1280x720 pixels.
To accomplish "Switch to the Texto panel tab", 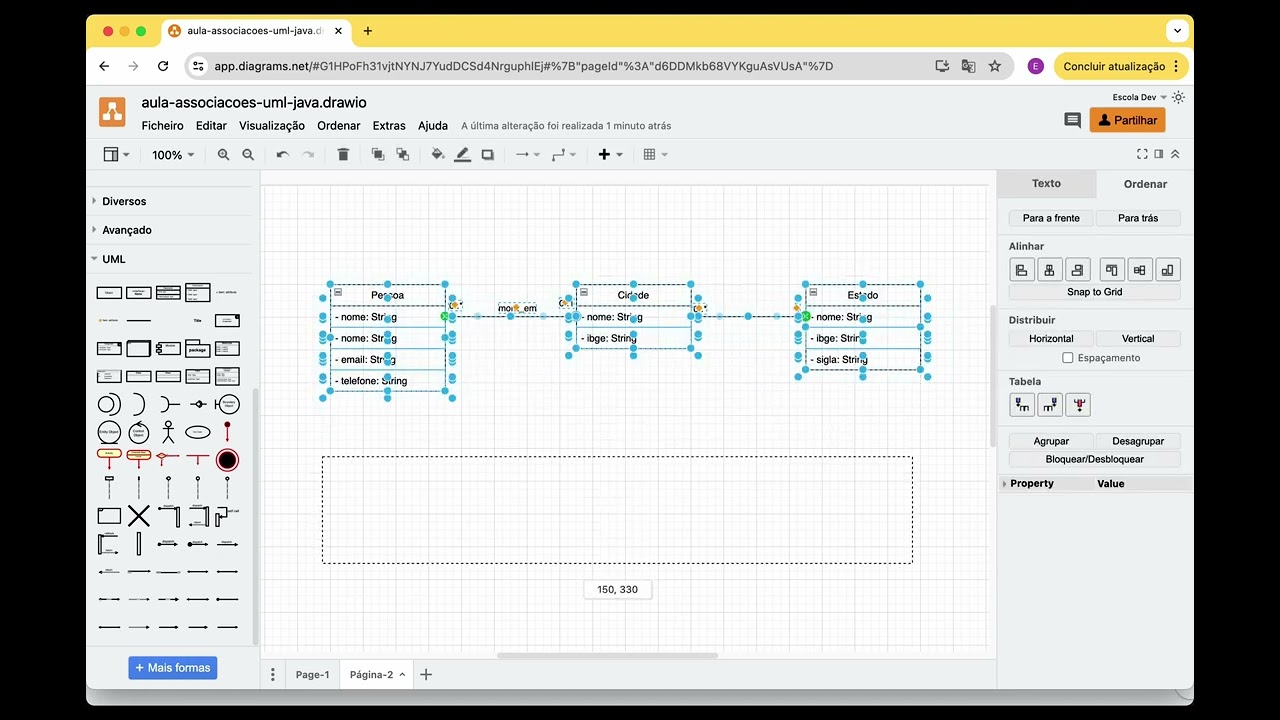I will pyautogui.click(x=1046, y=183).
